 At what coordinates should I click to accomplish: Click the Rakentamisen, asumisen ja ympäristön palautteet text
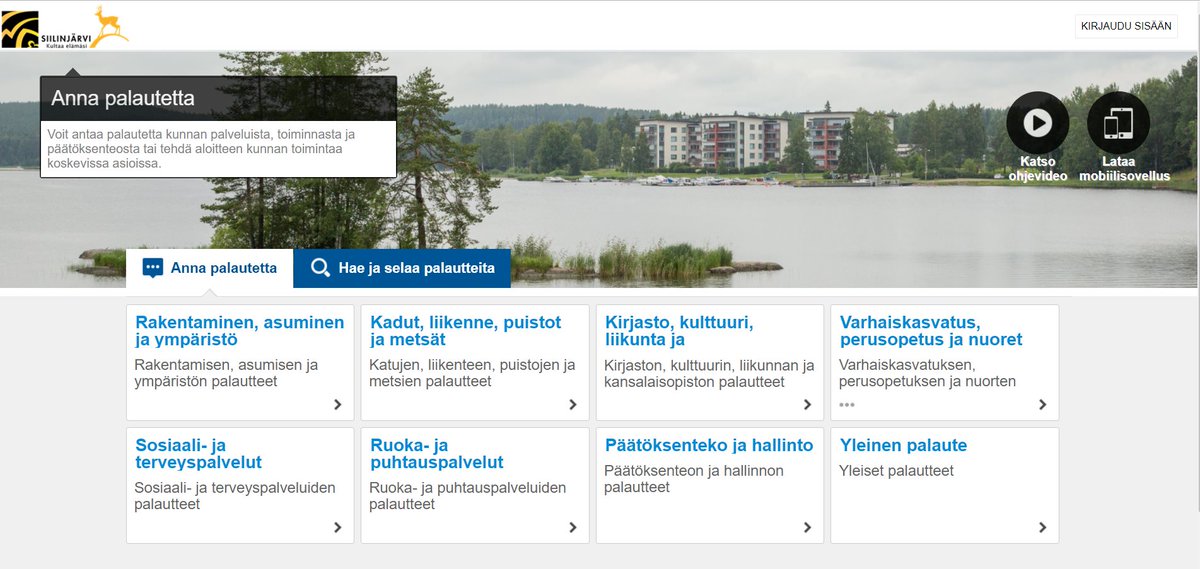pos(226,373)
